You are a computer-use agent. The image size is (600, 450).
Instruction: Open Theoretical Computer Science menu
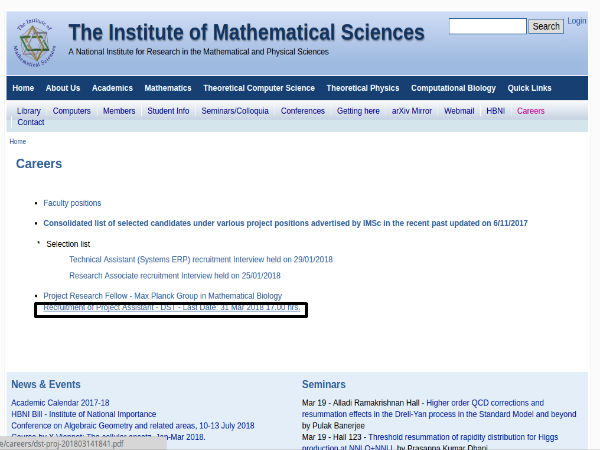coord(259,88)
